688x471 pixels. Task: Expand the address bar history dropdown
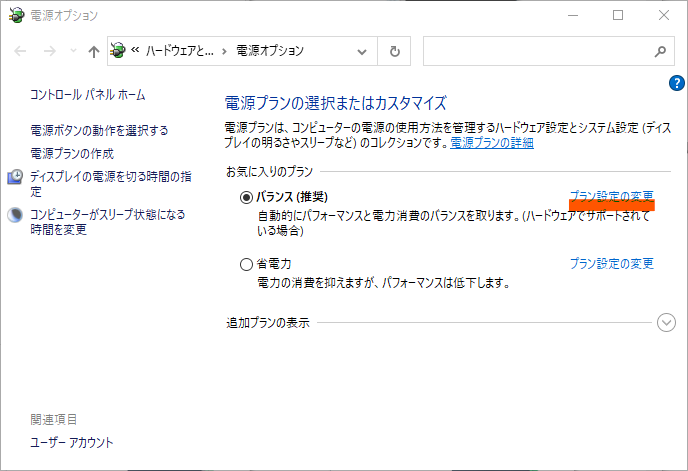pyautogui.click(x=362, y=52)
